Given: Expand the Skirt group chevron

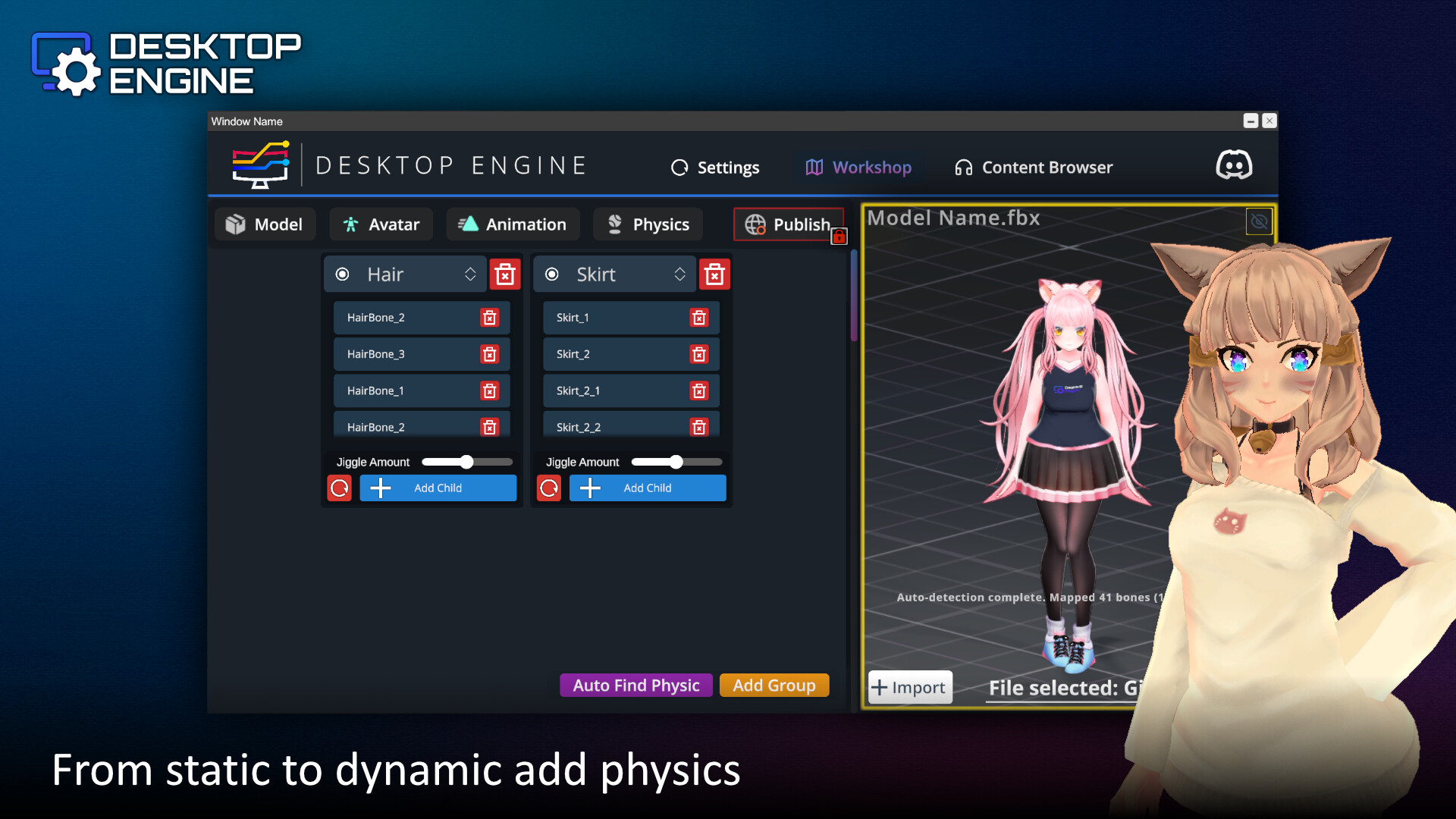Looking at the screenshot, I should pos(679,274).
